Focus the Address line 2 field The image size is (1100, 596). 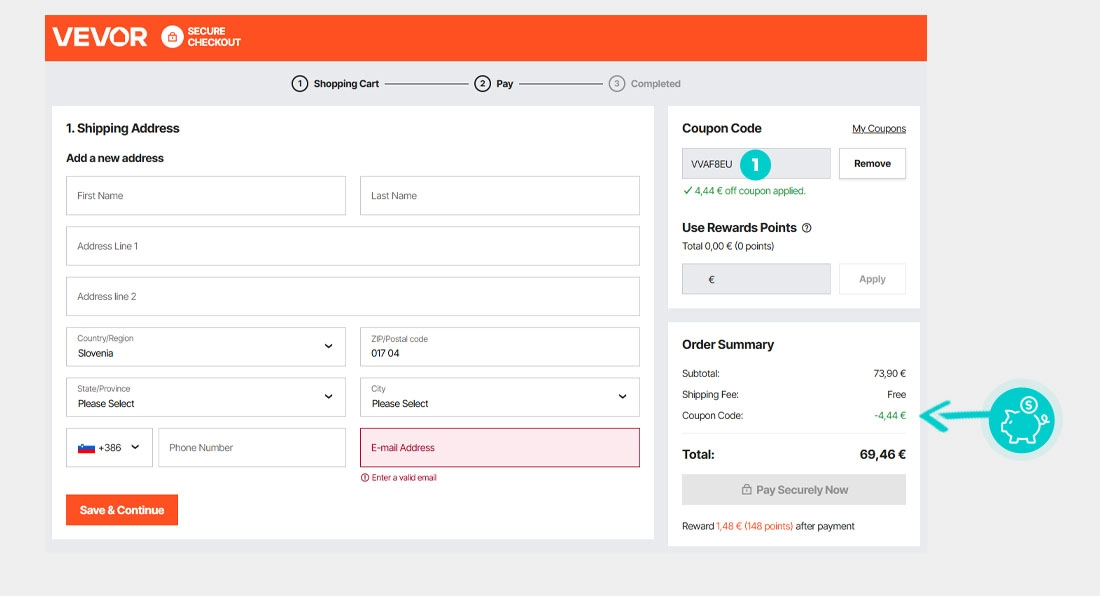pos(353,297)
